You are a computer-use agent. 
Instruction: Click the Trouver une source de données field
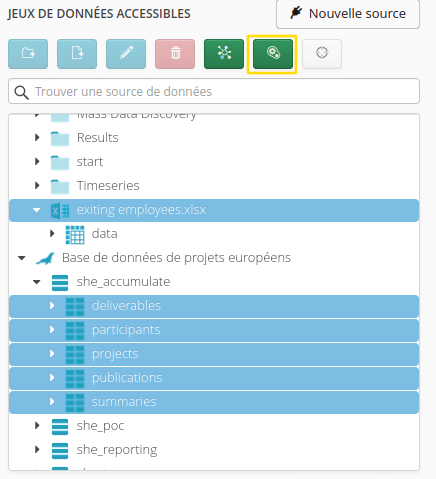pyautogui.click(x=214, y=91)
